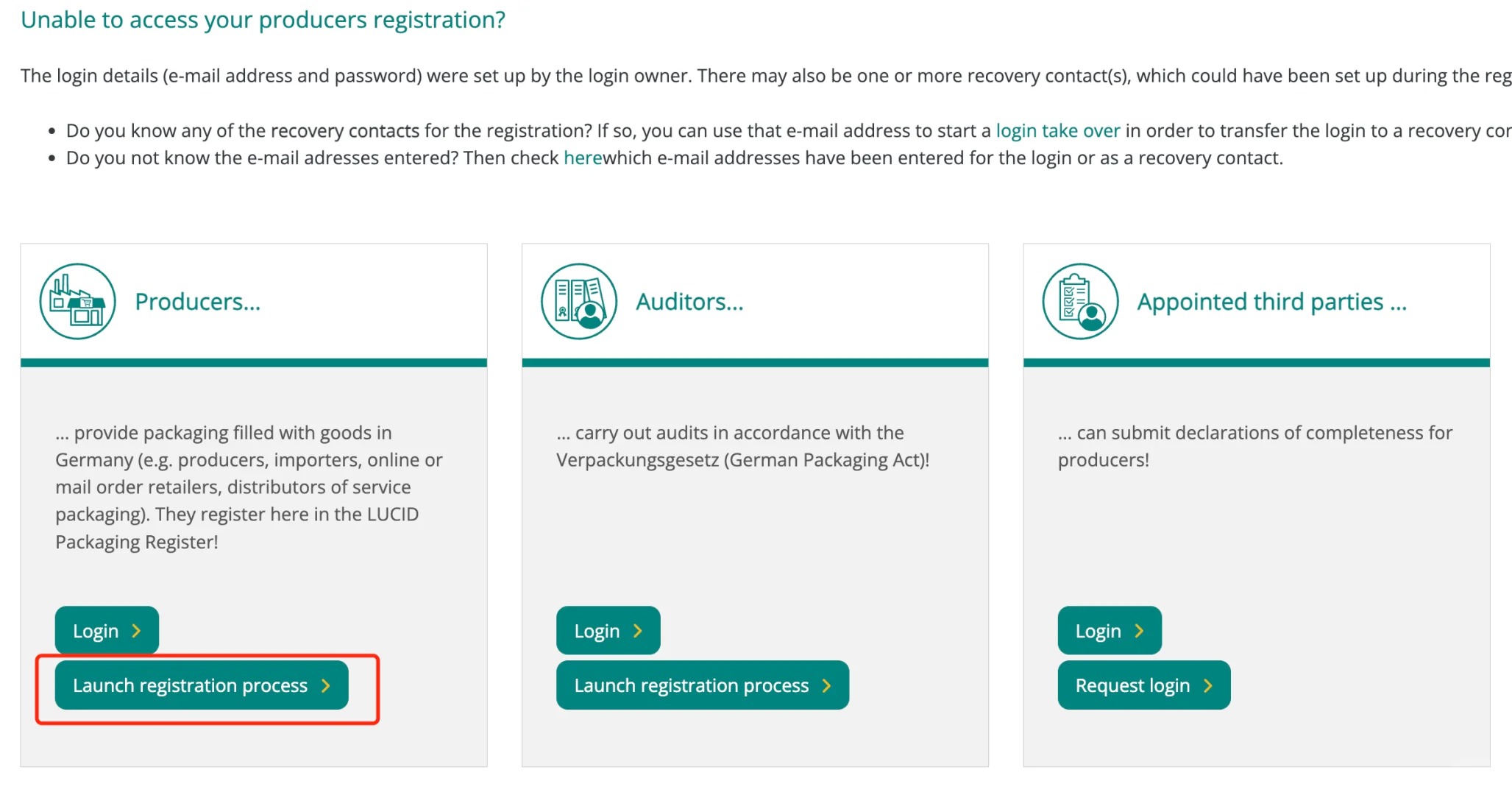1512x795 pixels.
Task: Log in as Appointed third party
Action: tap(1109, 631)
